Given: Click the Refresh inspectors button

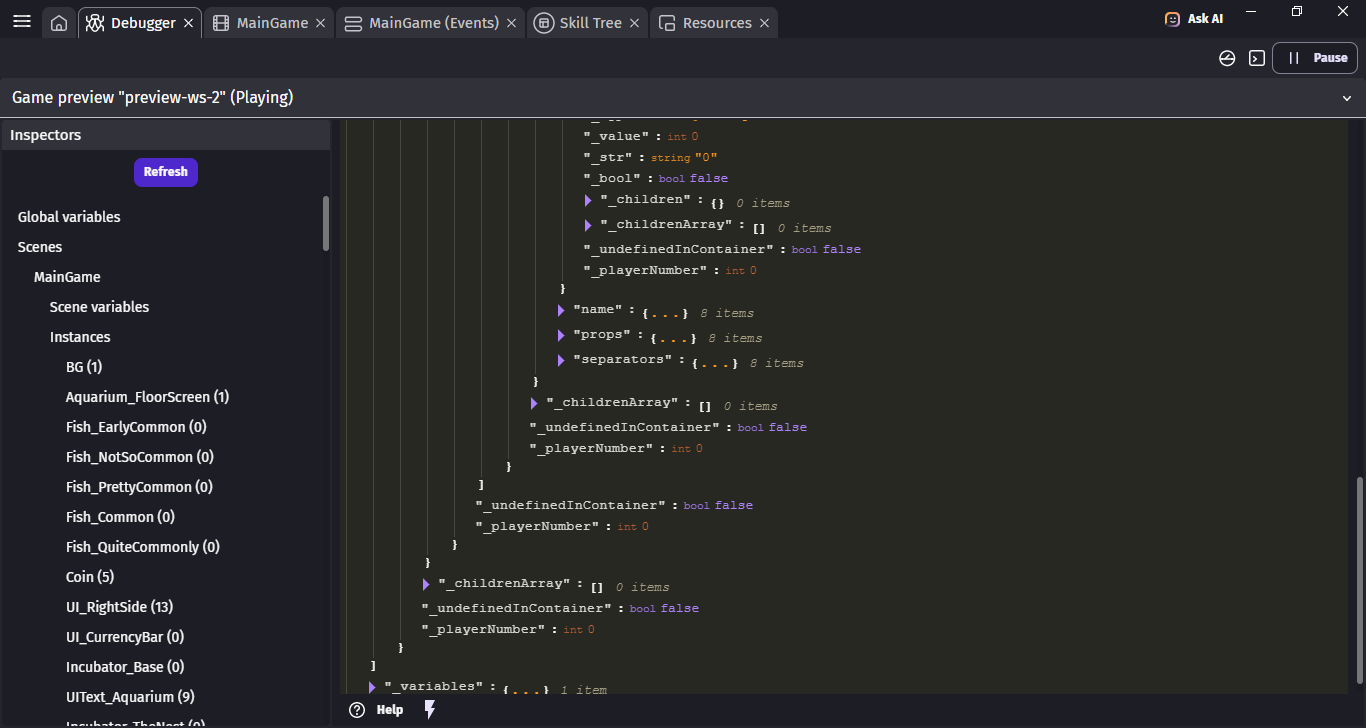Looking at the screenshot, I should click(x=166, y=172).
